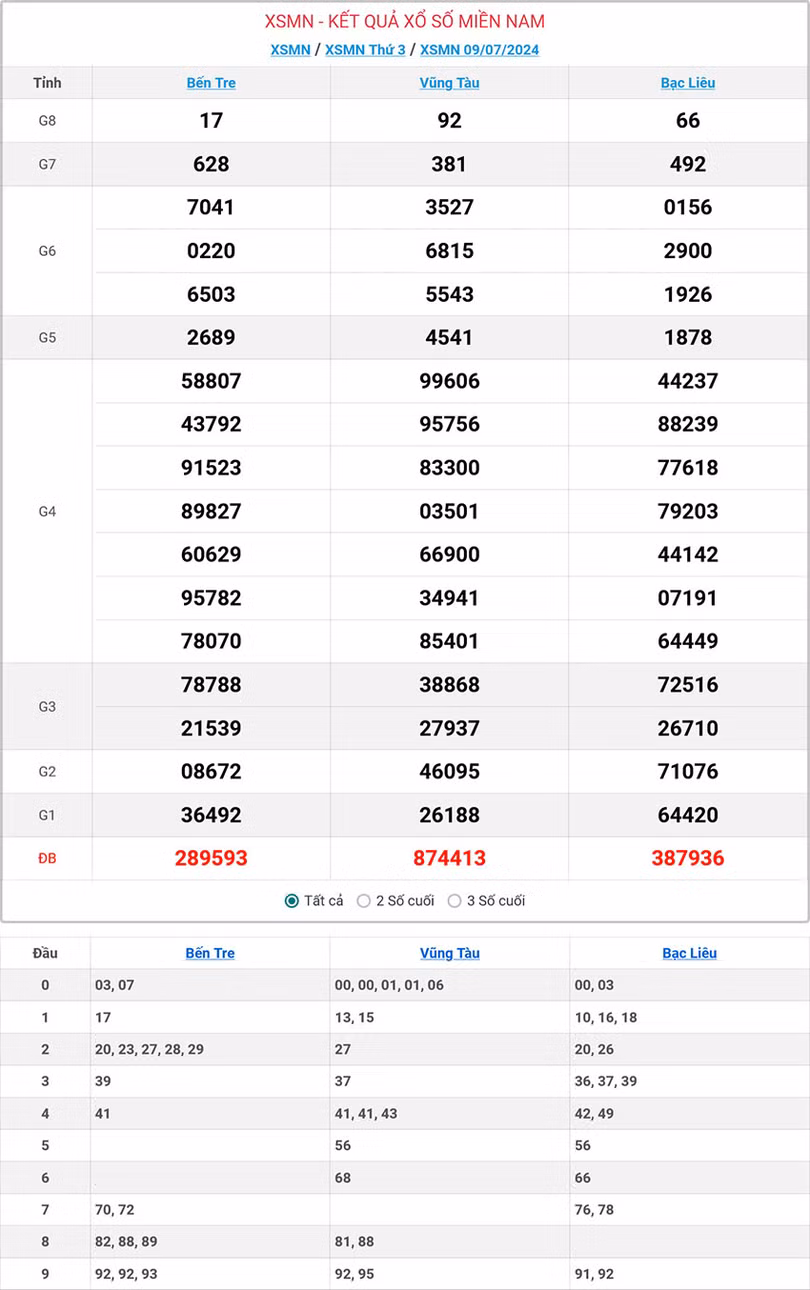Open Vũng Tàu link in results header
The height and width of the screenshot is (1290, 810).
(x=449, y=83)
